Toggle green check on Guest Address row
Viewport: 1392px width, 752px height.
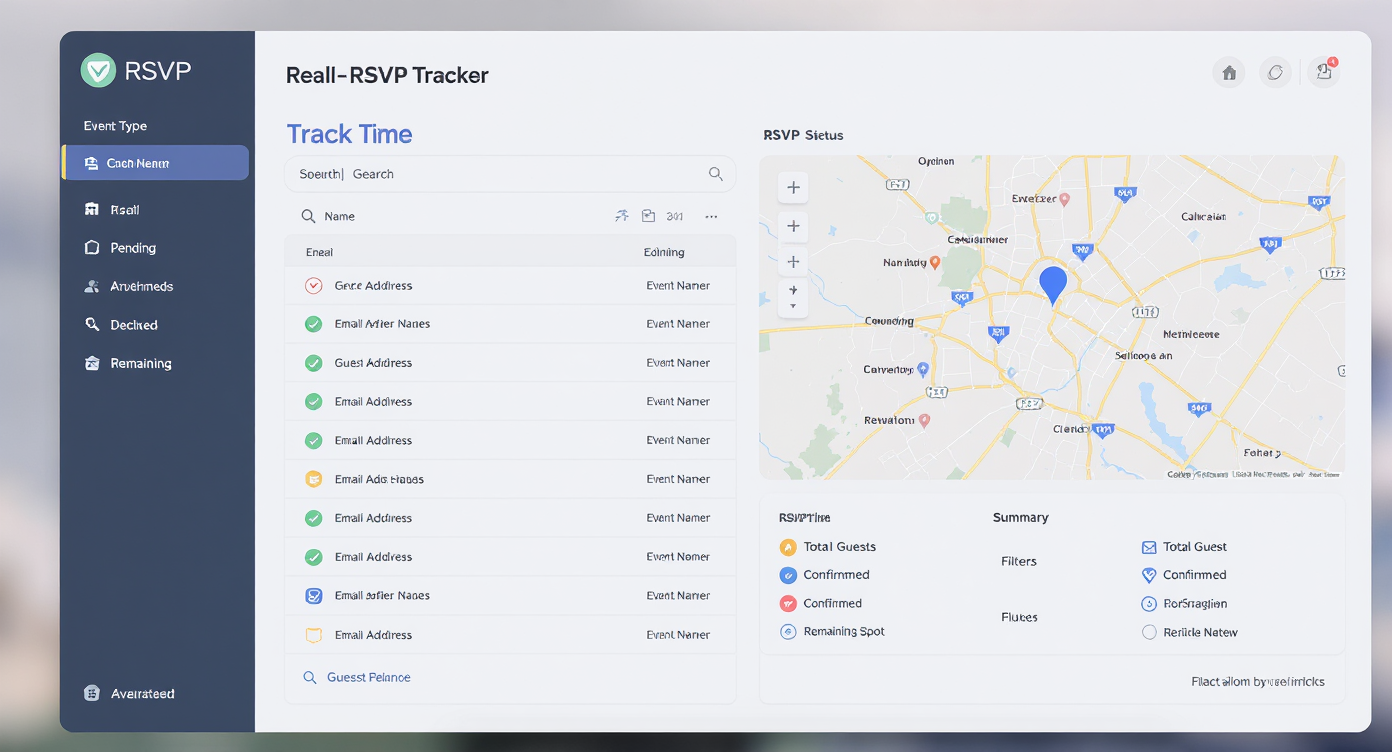313,363
